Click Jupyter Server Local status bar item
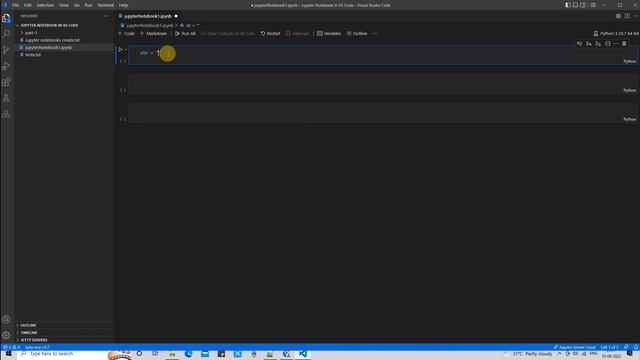 [574, 347]
